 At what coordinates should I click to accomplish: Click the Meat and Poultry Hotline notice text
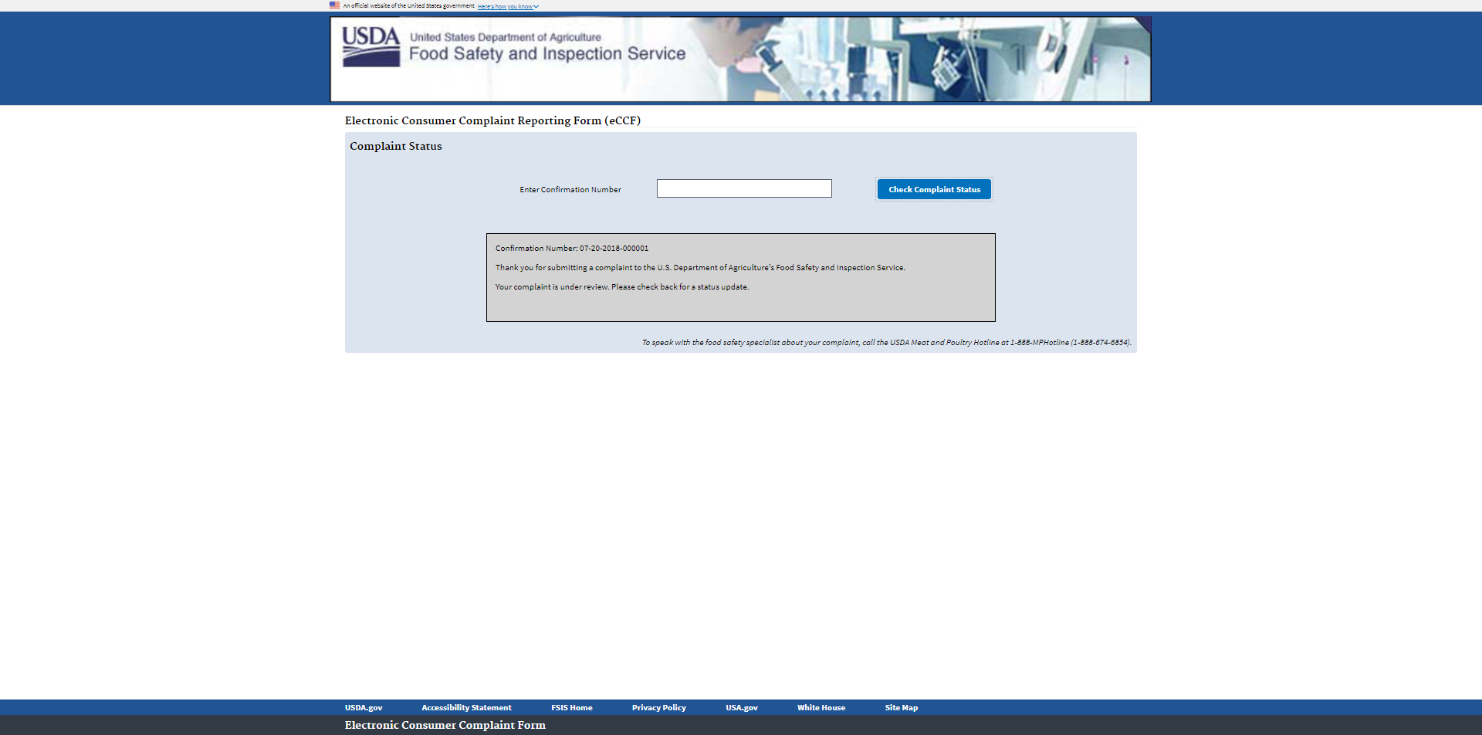pos(886,342)
